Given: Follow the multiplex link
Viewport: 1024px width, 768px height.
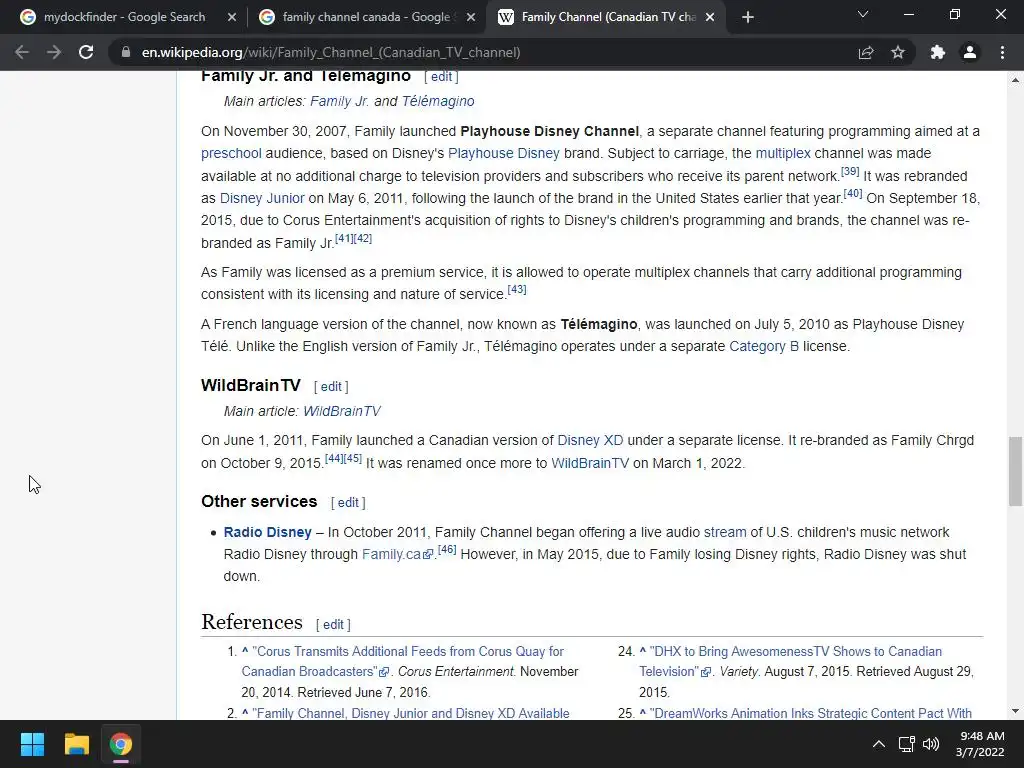Looking at the screenshot, I should (x=783, y=153).
